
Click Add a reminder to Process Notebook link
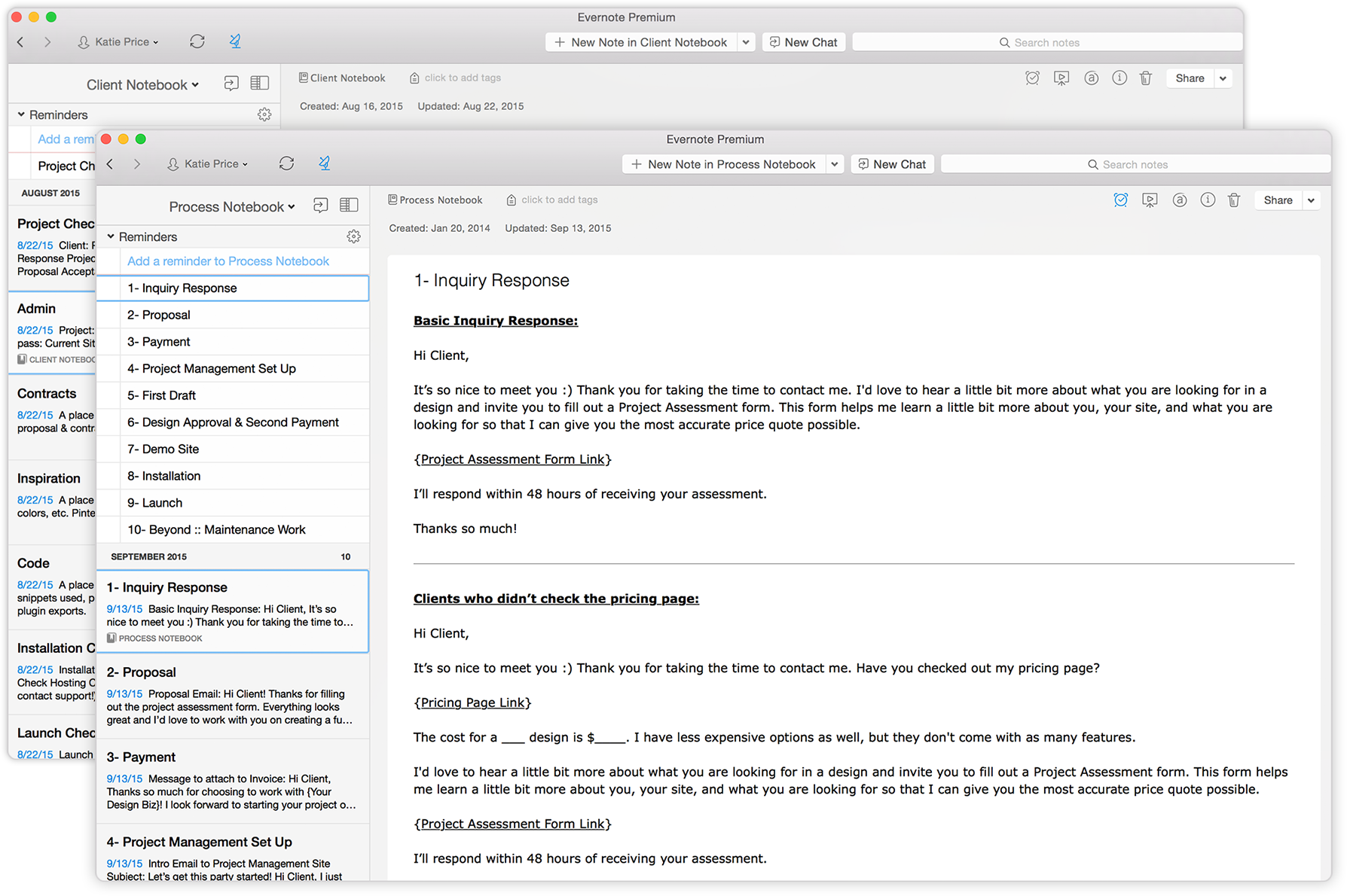[228, 261]
